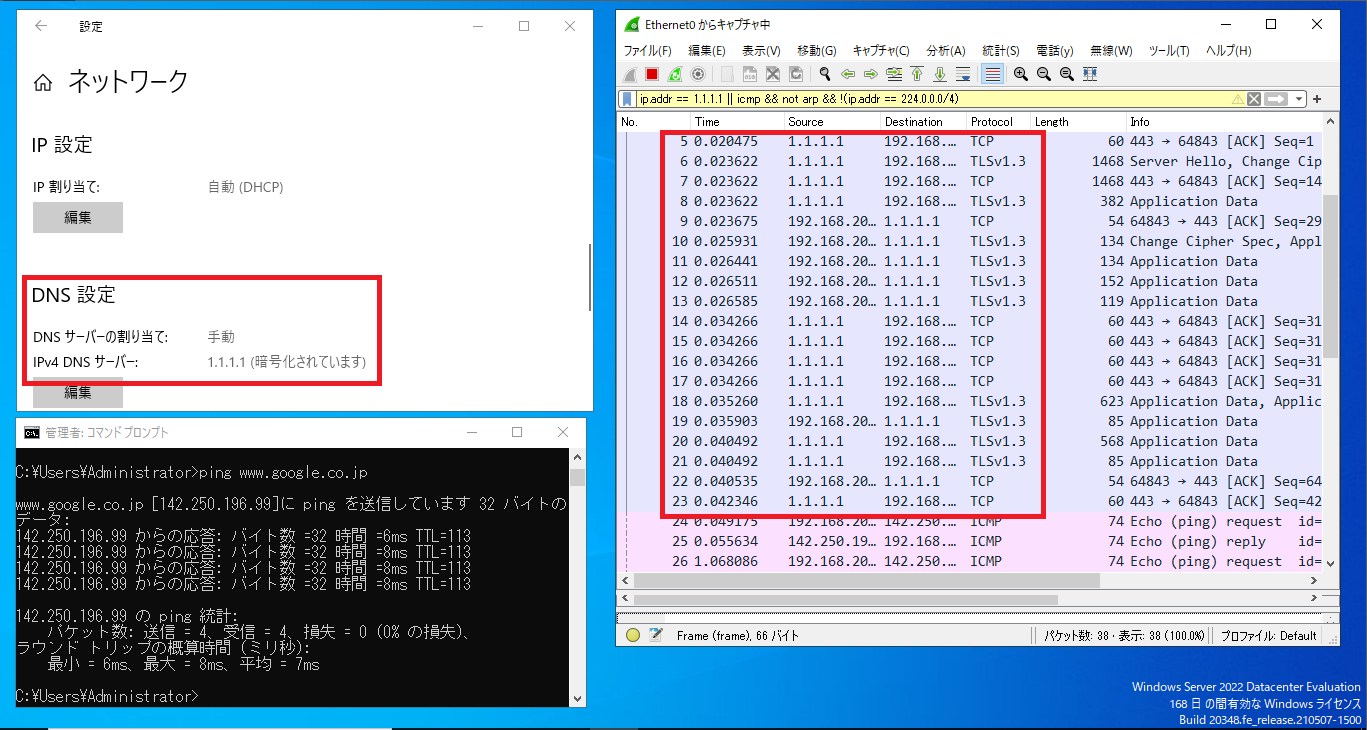The height and width of the screenshot is (730, 1367).
Task: Open the ヘルプ(H) menu
Action: [1228, 51]
